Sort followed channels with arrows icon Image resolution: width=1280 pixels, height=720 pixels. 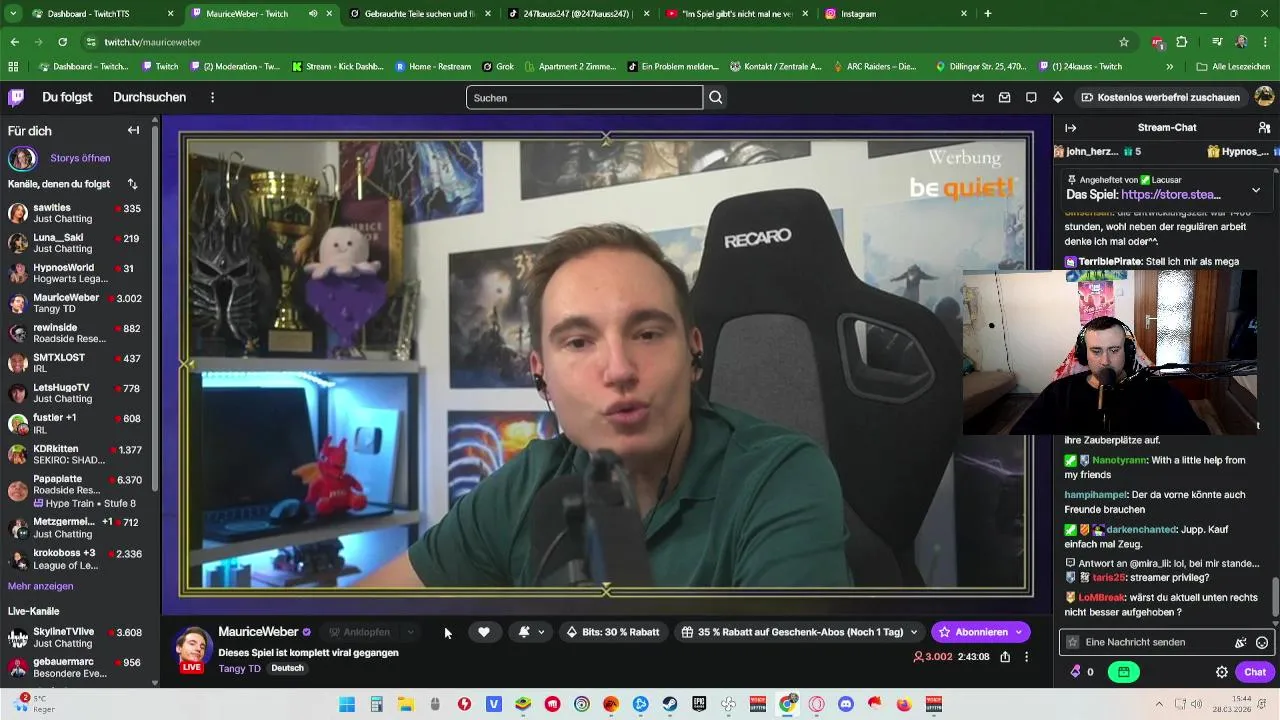[x=132, y=184]
